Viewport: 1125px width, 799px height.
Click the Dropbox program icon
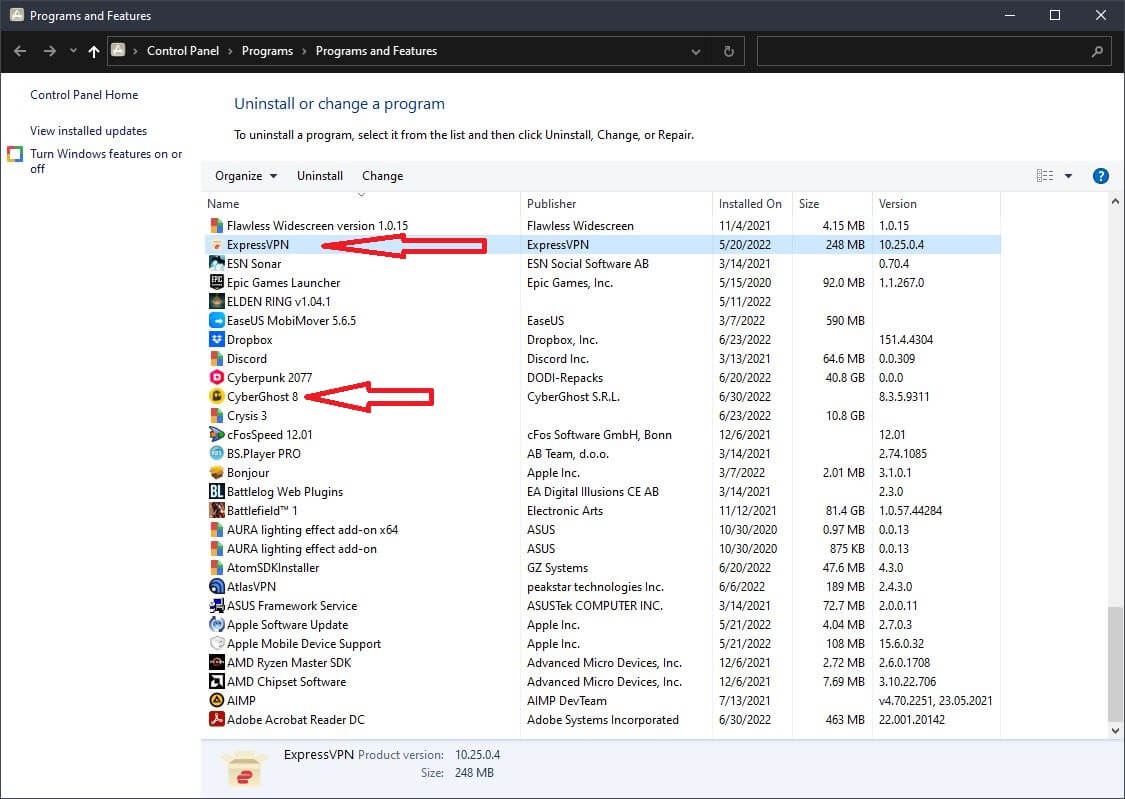pyautogui.click(x=216, y=339)
